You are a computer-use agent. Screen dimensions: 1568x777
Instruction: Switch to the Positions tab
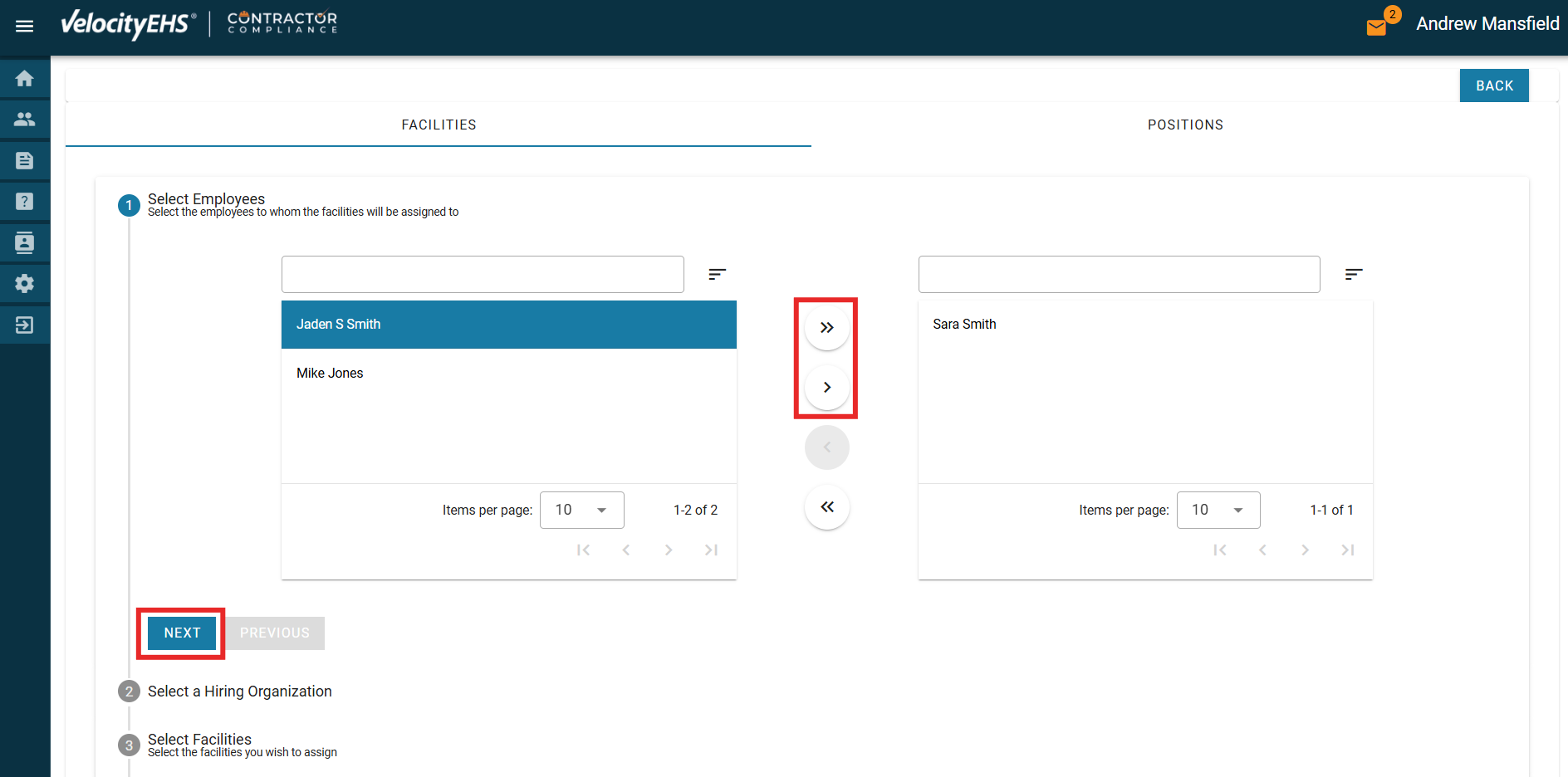(x=1184, y=125)
